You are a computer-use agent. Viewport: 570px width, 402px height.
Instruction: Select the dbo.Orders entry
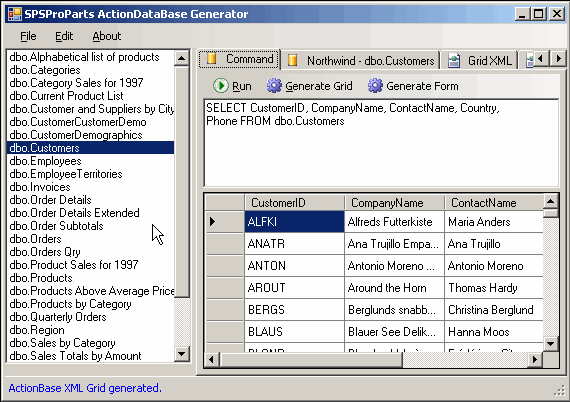tap(90, 239)
